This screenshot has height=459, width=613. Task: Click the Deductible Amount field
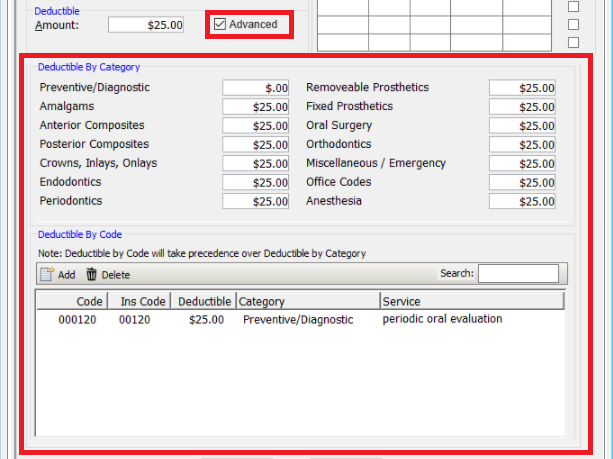click(x=146, y=24)
